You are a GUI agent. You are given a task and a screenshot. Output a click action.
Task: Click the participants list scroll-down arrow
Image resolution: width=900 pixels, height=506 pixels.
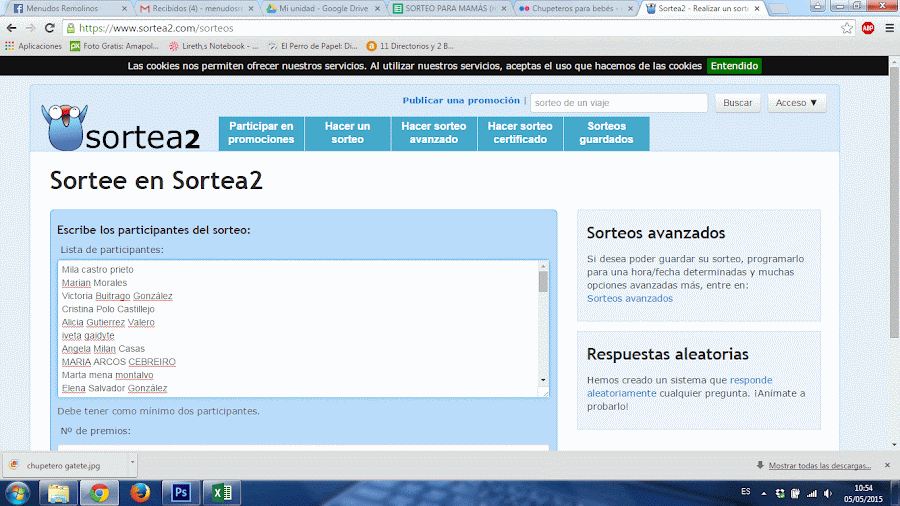point(543,380)
